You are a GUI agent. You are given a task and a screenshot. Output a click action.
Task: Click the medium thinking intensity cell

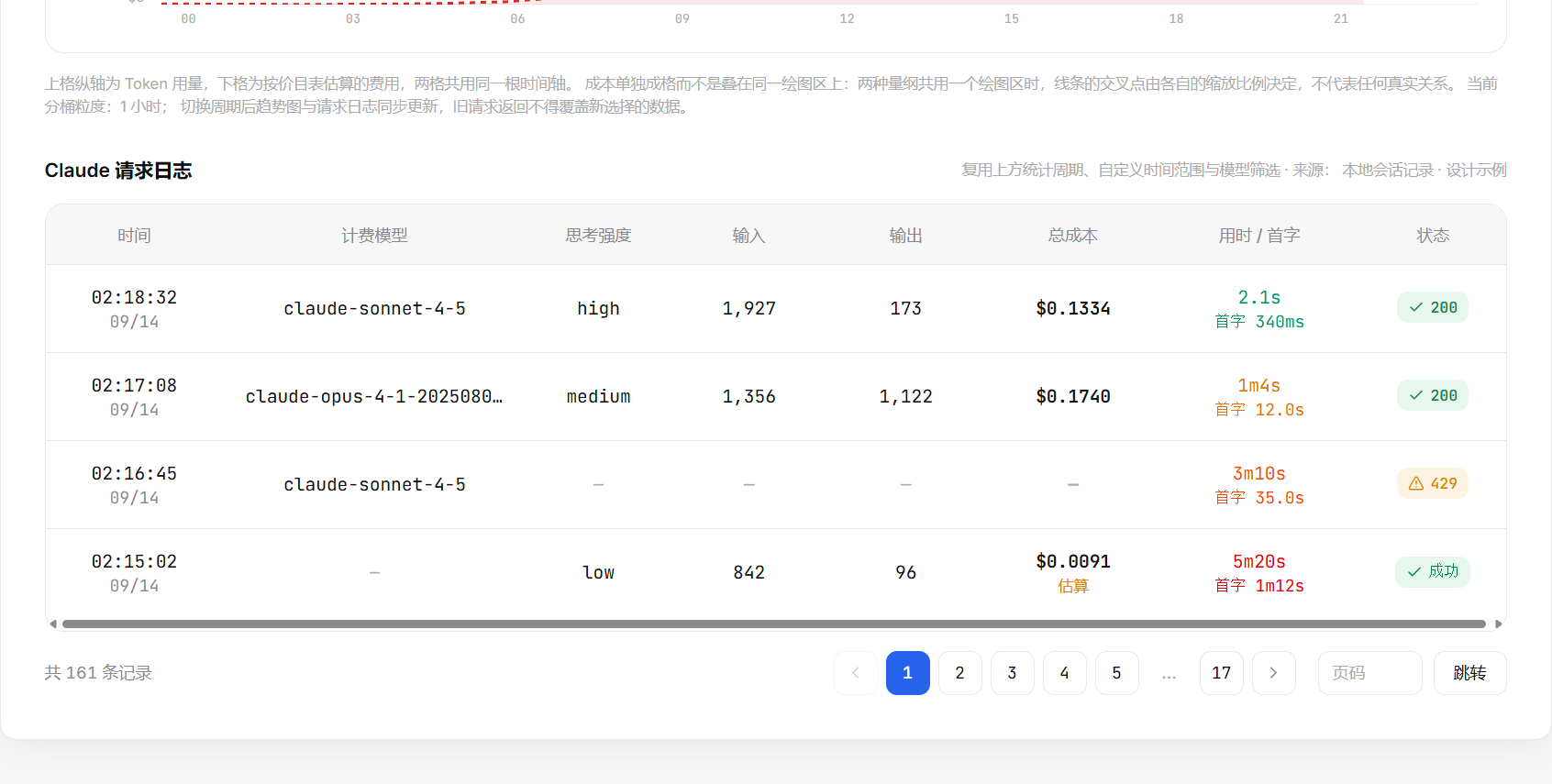598,397
